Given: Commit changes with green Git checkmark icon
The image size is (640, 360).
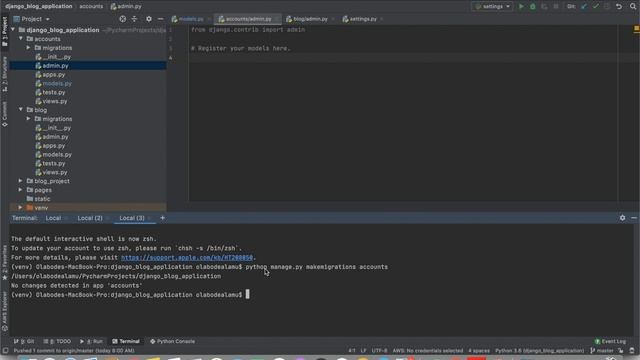Looking at the screenshot, I should [x=596, y=7].
